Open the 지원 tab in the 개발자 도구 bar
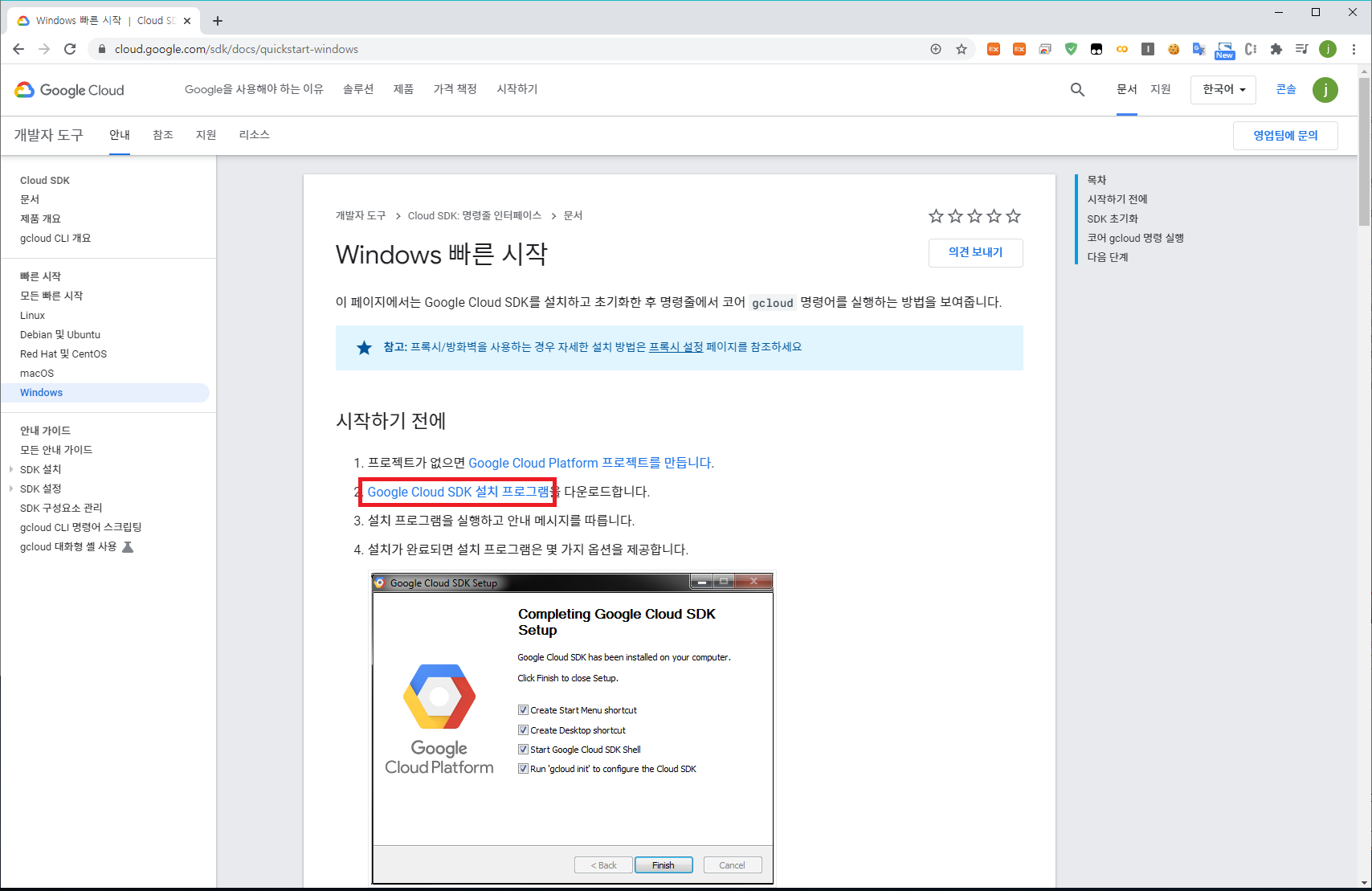 206,135
